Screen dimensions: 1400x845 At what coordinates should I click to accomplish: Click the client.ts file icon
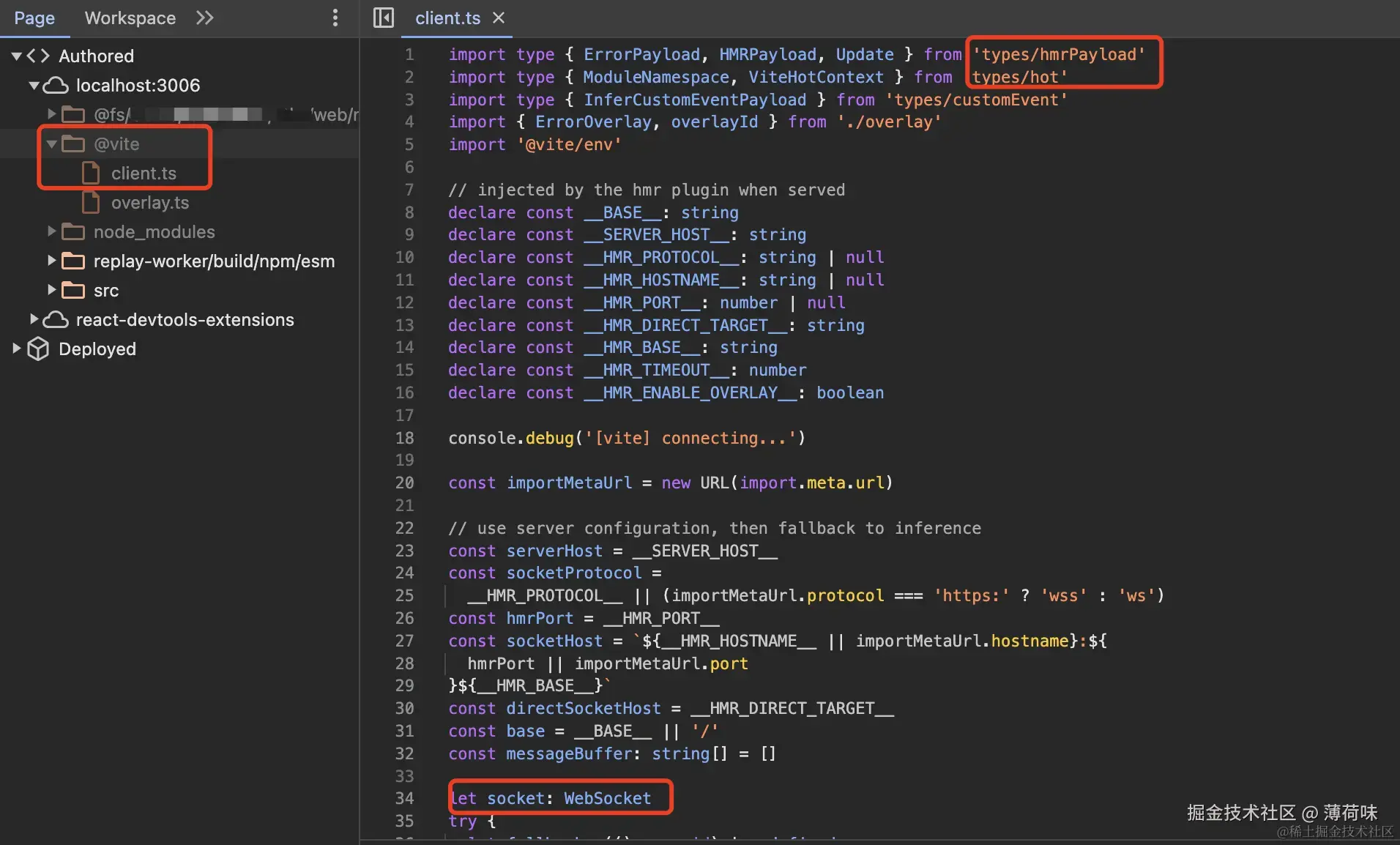pos(91,174)
